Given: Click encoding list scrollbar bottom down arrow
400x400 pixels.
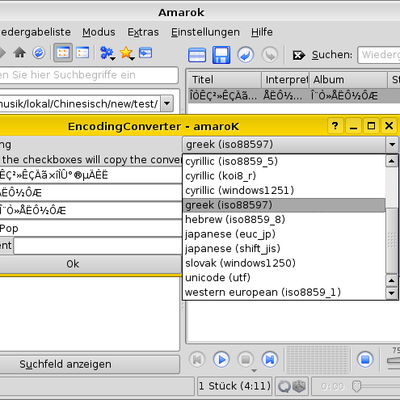Looking at the screenshot, I should coord(391,293).
